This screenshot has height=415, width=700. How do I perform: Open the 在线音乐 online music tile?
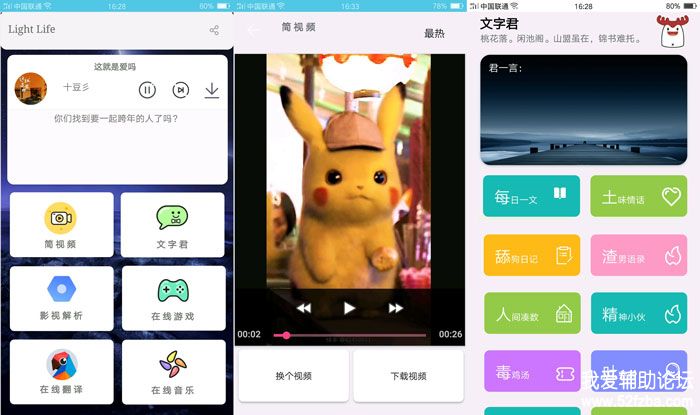click(172, 371)
